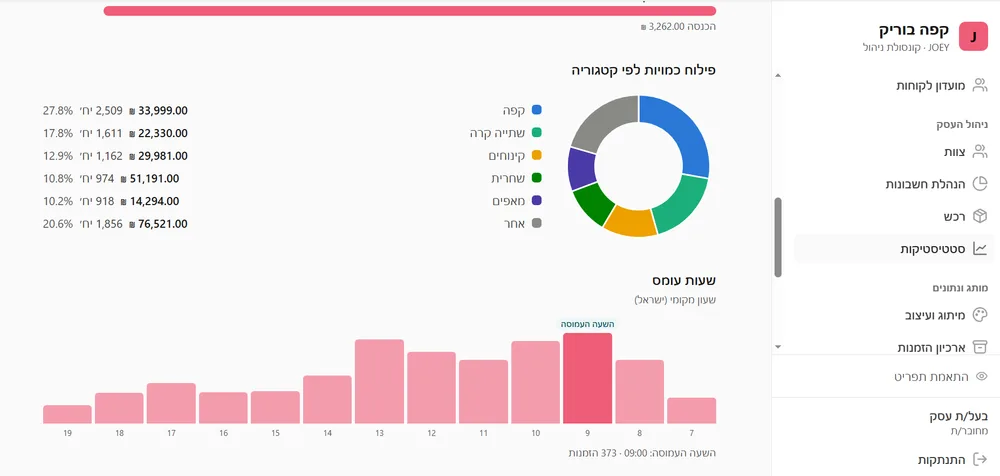Click the pink revenue progress bar
This screenshot has height=476, width=1000.
[409, 11]
